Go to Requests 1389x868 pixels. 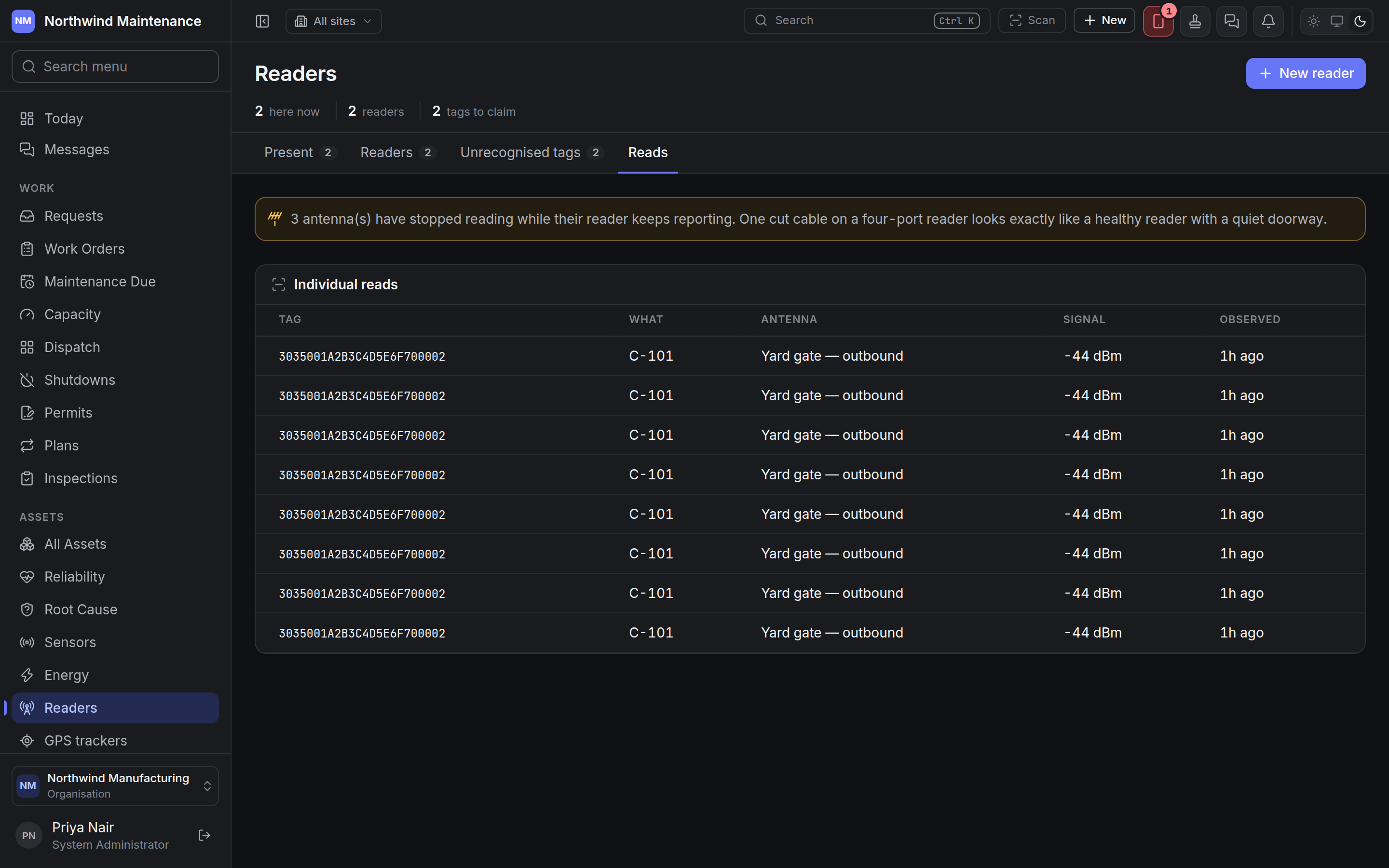(x=115, y=216)
